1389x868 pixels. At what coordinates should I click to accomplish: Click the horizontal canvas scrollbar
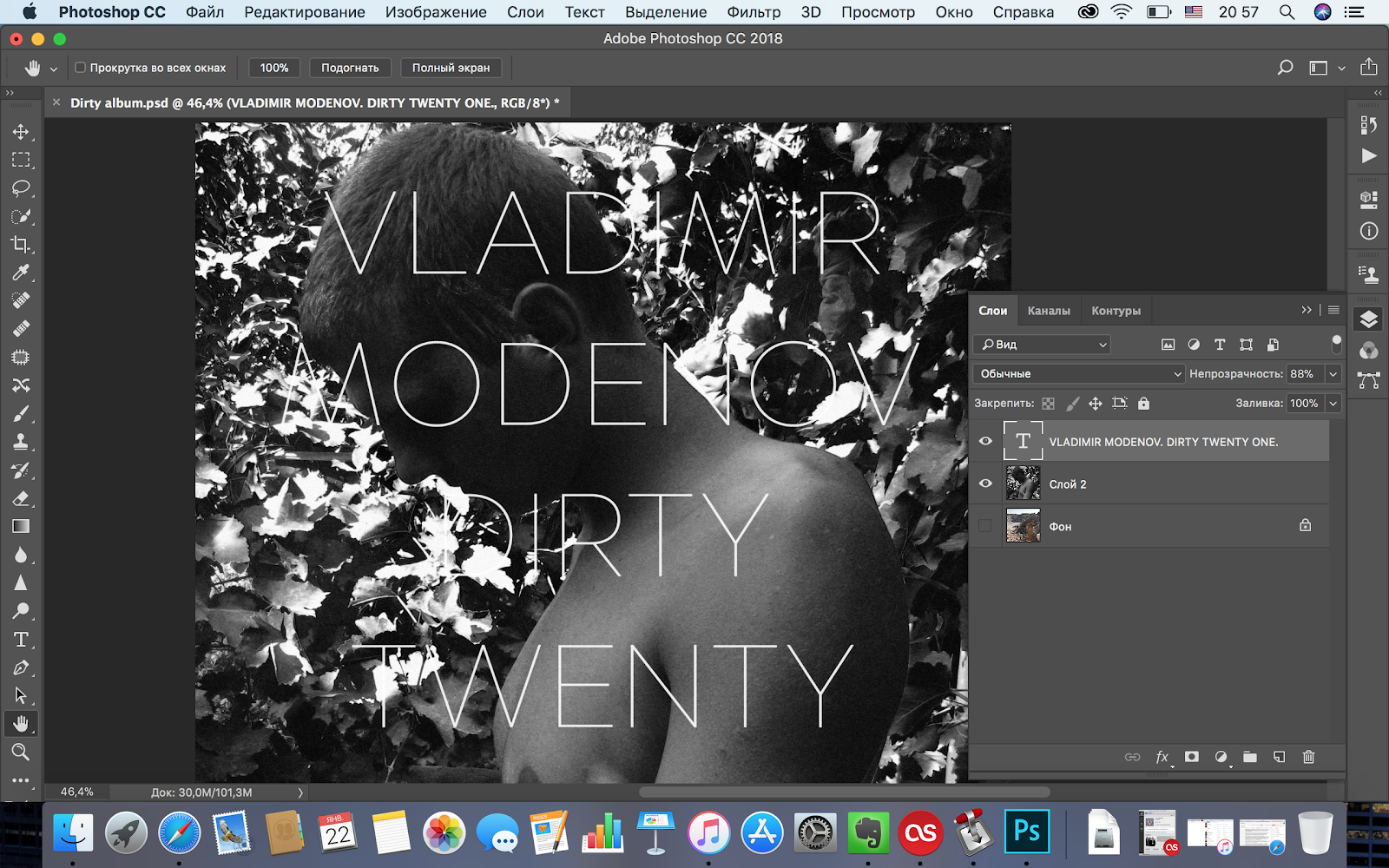click(x=845, y=792)
